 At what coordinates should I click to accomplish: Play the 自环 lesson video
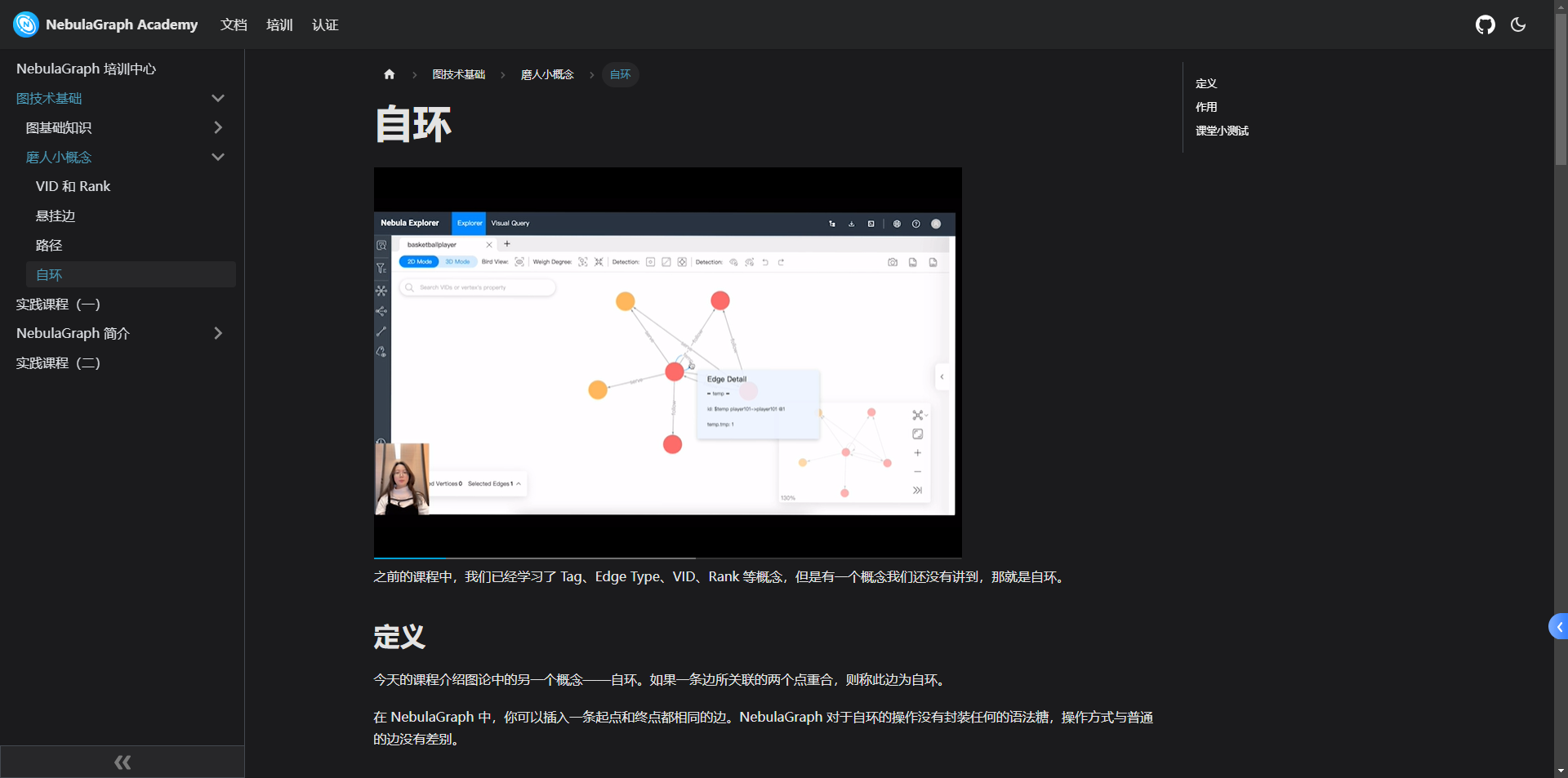(x=668, y=362)
